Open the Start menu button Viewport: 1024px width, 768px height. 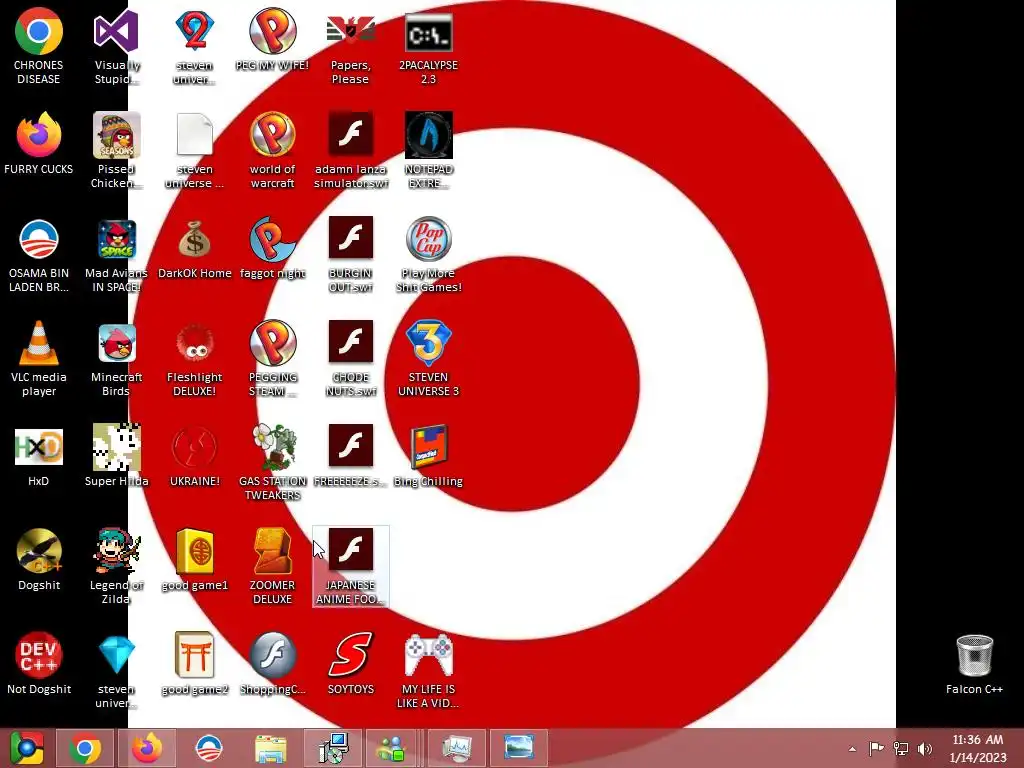pyautogui.click(x=27, y=748)
